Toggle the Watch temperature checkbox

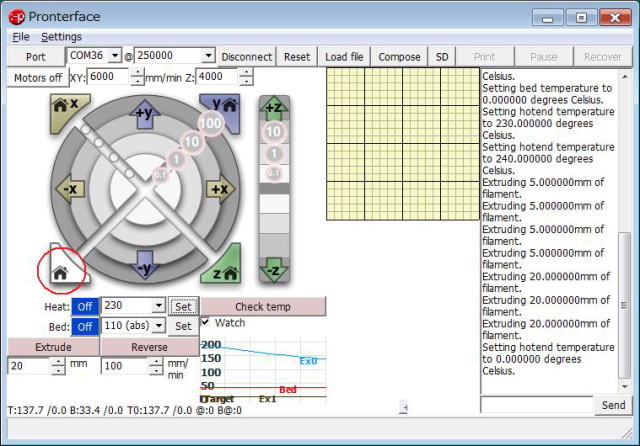tap(205, 322)
